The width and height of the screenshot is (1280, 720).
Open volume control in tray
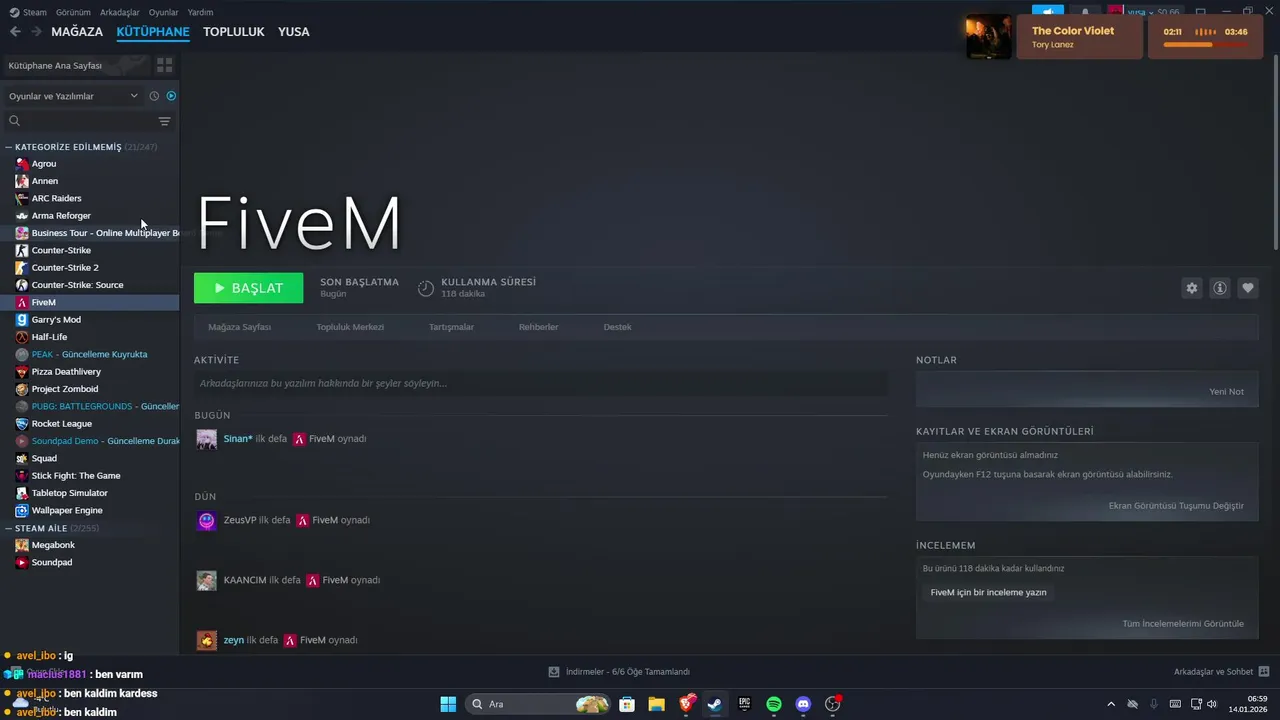pos(1214,704)
